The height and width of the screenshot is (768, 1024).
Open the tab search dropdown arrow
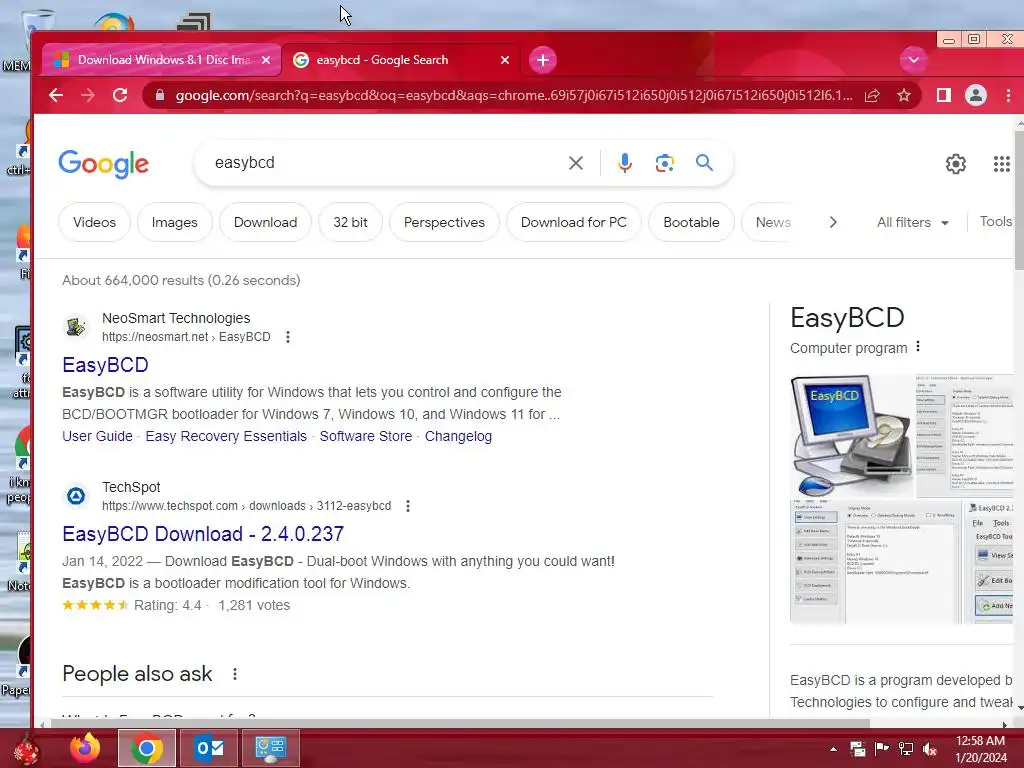tap(913, 60)
